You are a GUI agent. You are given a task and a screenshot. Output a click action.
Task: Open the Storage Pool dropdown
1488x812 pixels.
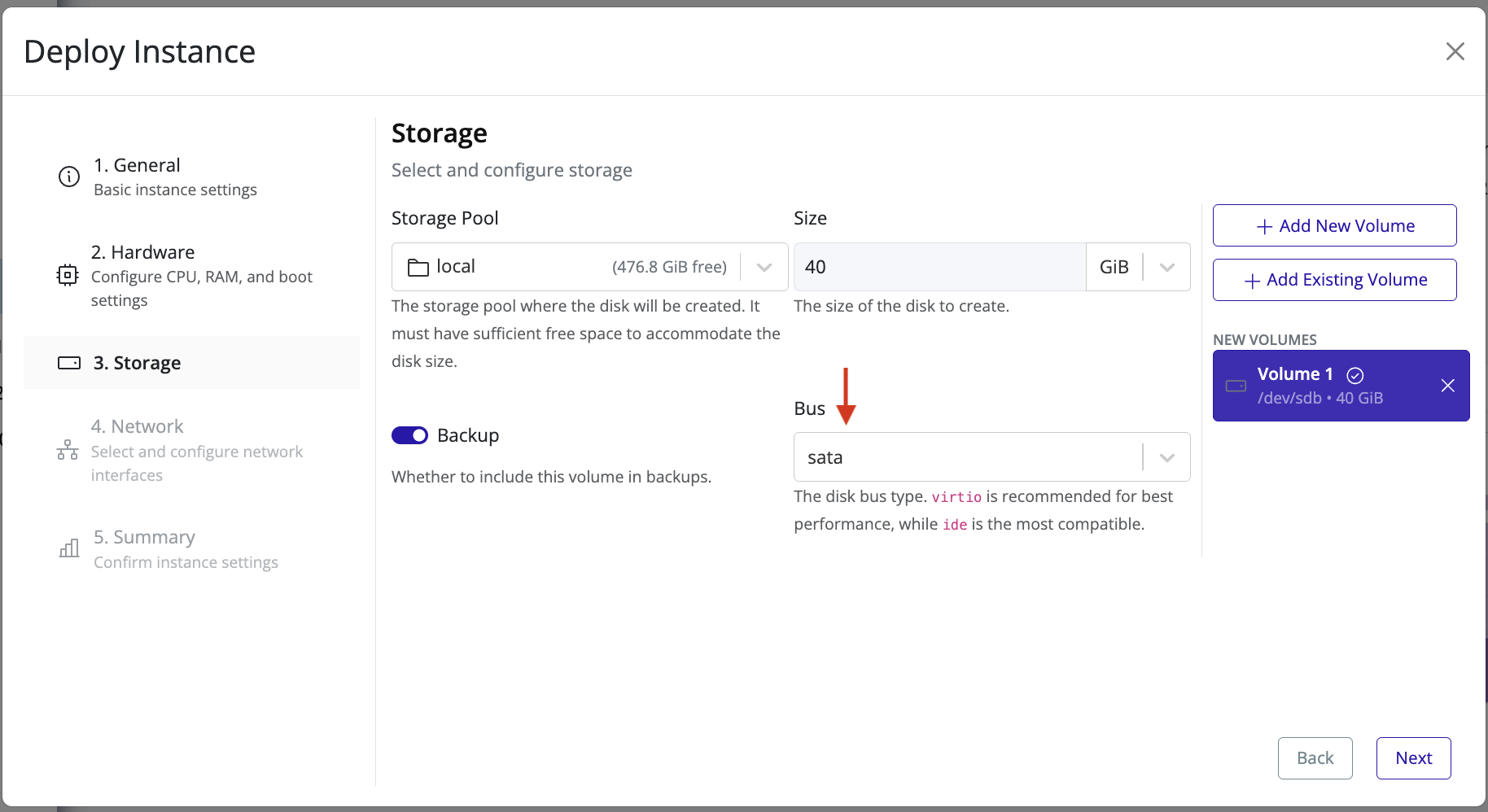589,267
